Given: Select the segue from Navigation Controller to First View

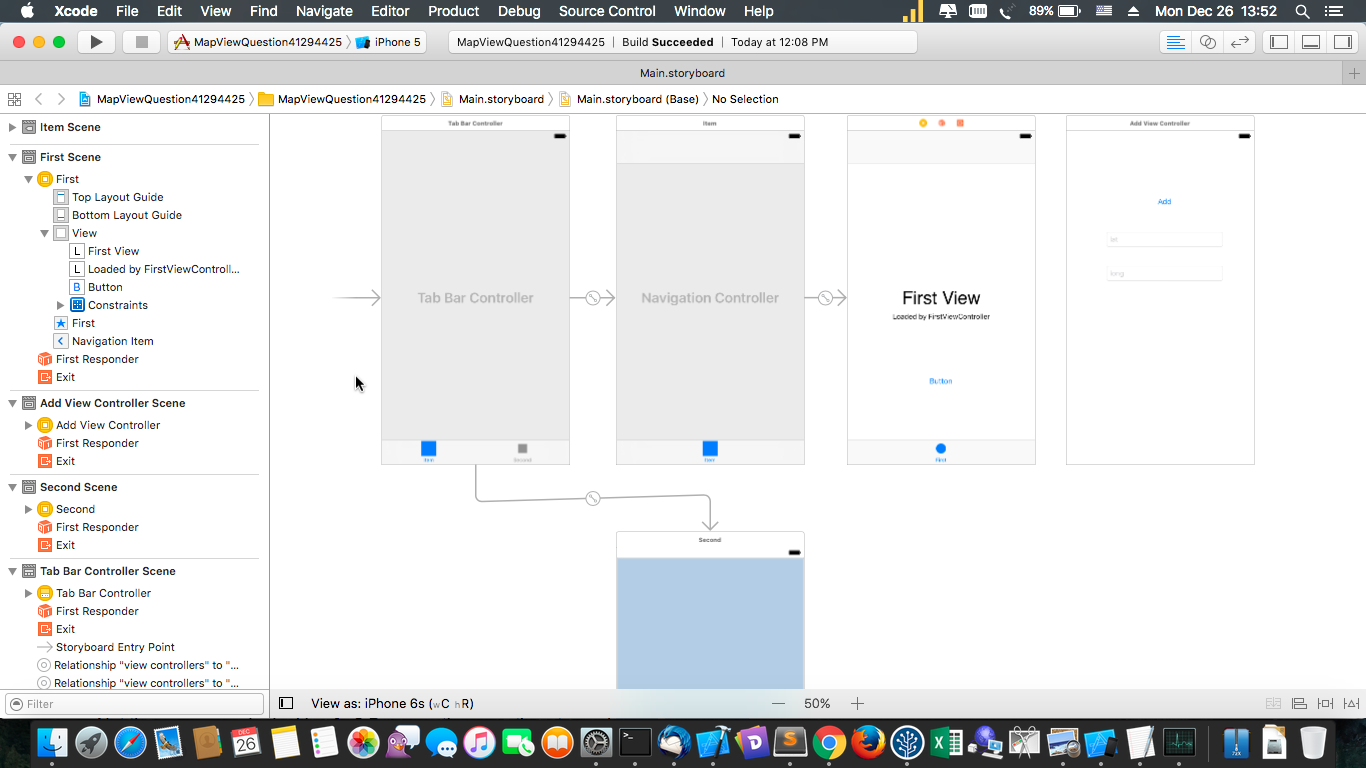Looking at the screenshot, I should pos(825,298).
